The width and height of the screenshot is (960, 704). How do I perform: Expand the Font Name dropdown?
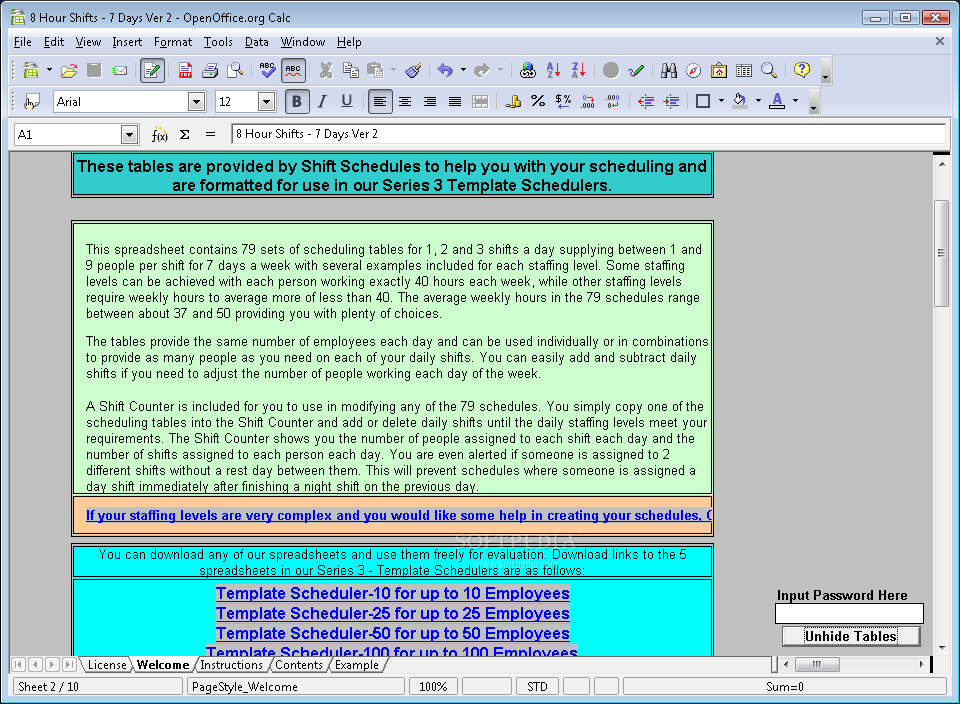coord(196,102)
